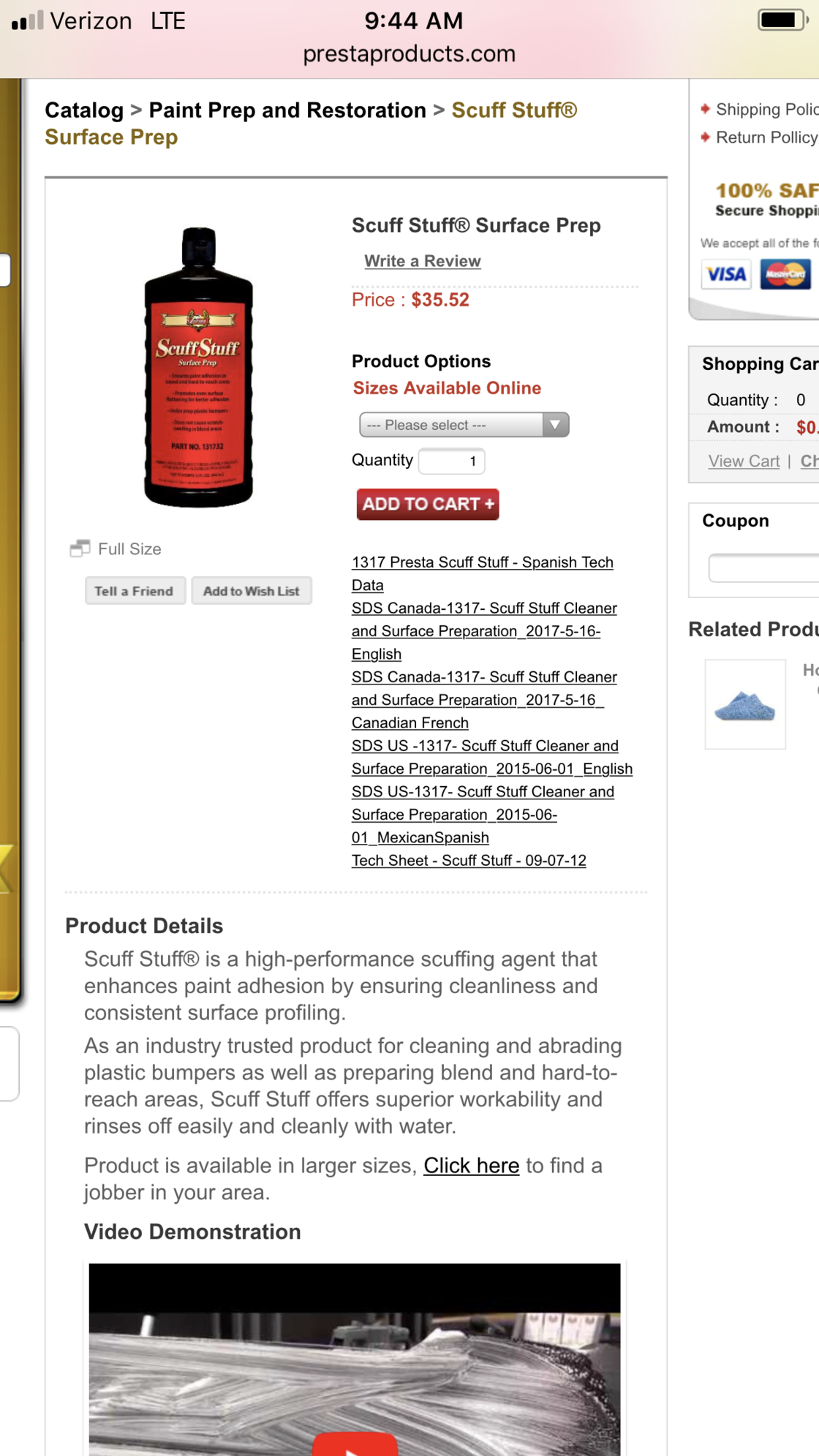819x1456 pixels.
Task: Tap the Visa card logo
Action: (726, 275)
